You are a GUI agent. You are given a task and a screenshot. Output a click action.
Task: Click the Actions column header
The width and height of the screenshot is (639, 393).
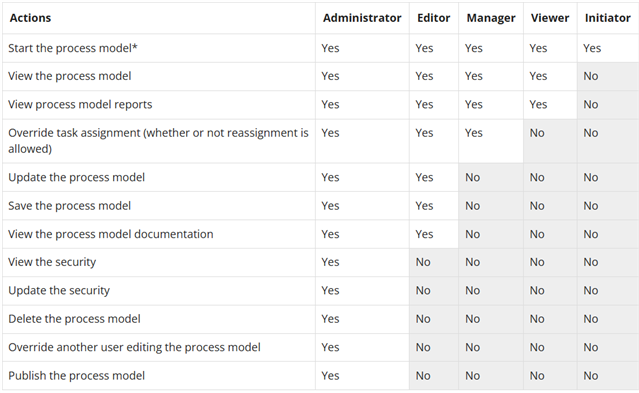(x=31, y=18)
